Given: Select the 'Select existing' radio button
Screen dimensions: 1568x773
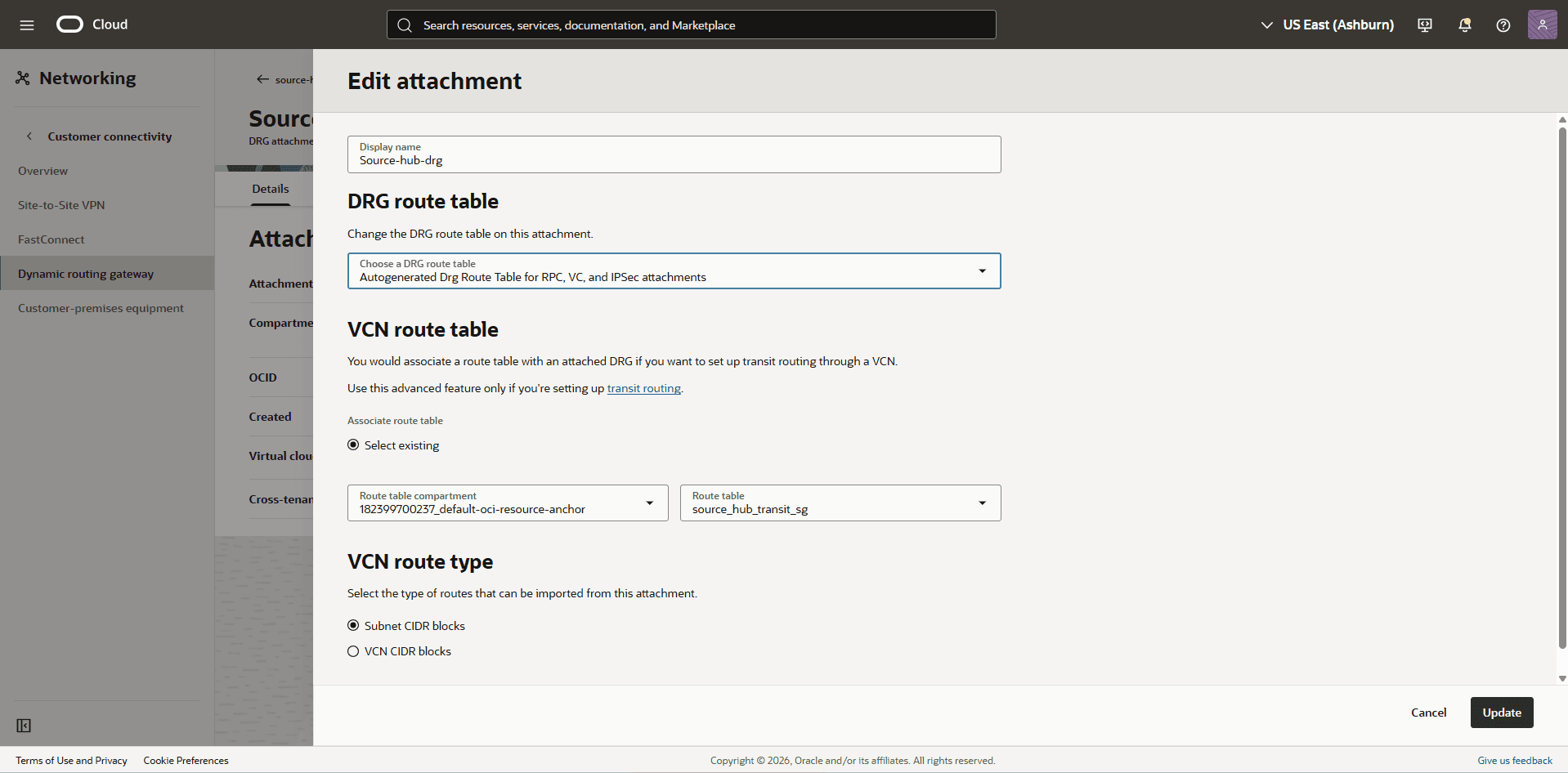Looking at the screenshot, I should point(353,445).
